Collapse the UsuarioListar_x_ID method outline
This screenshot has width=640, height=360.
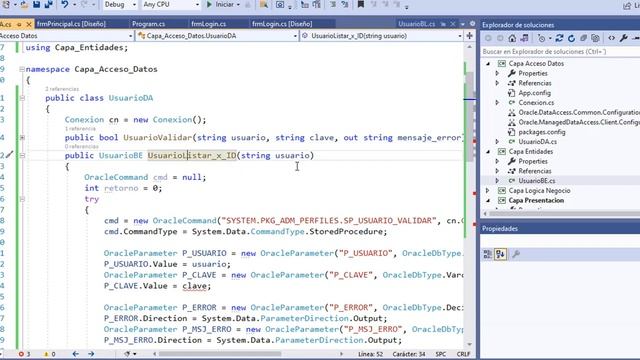pos(22,156)
